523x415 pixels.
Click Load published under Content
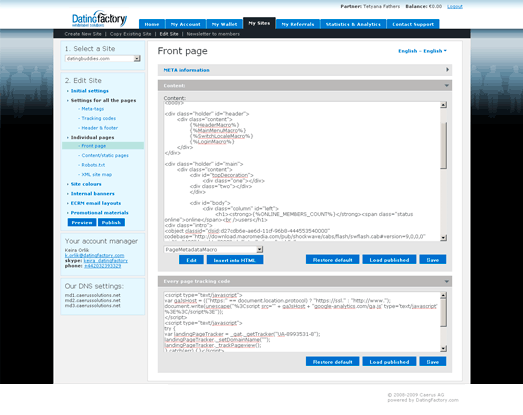[389, 260]
